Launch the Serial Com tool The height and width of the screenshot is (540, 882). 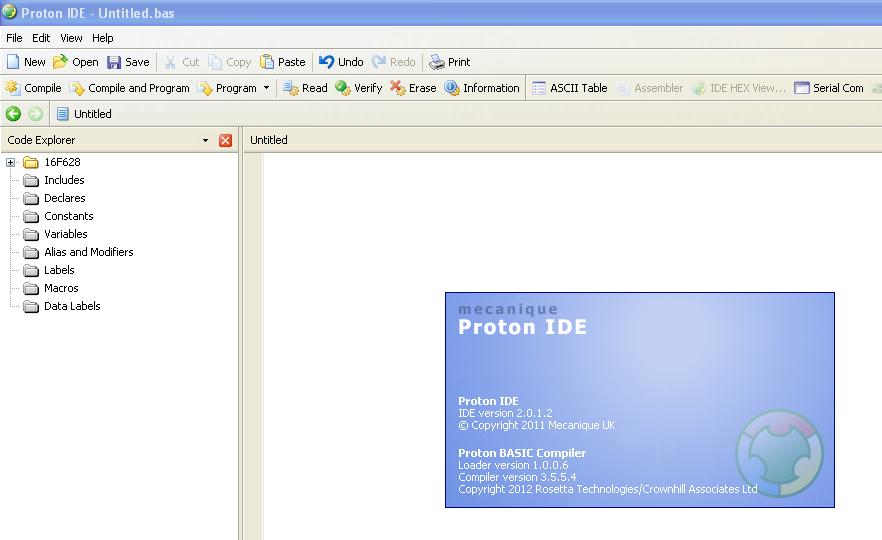point(802,88)
